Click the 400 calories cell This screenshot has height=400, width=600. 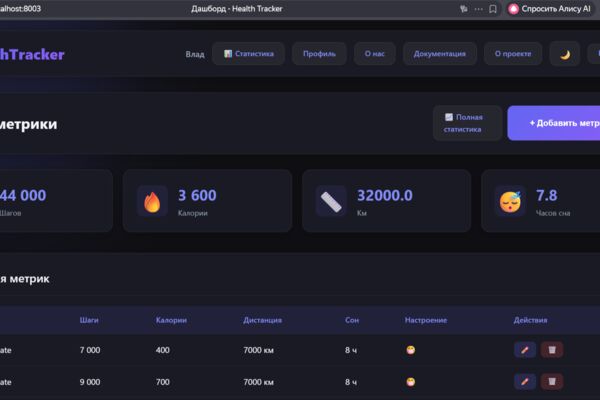(x=163, y=350)
